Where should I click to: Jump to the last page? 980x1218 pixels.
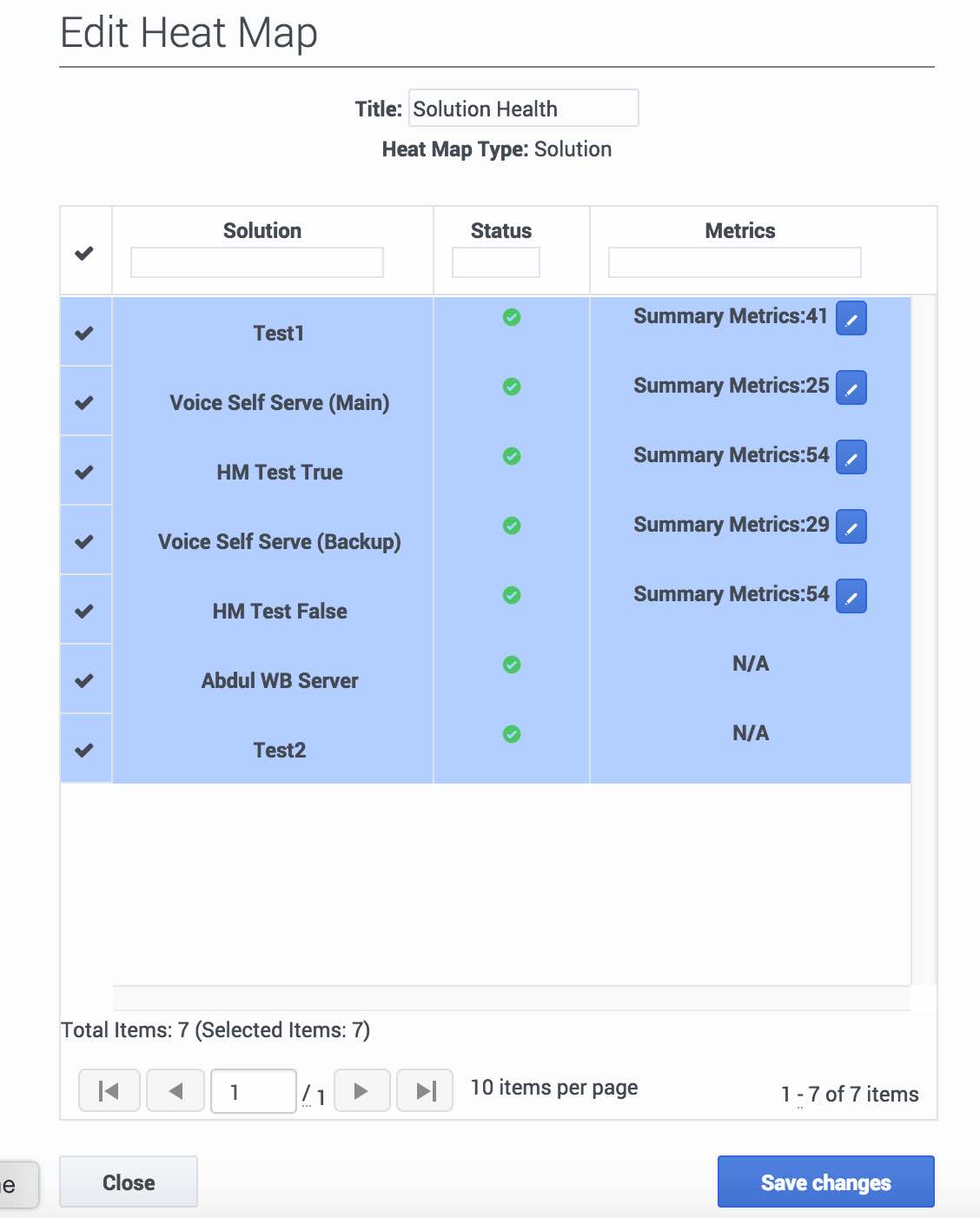(x=425, y=1090)
